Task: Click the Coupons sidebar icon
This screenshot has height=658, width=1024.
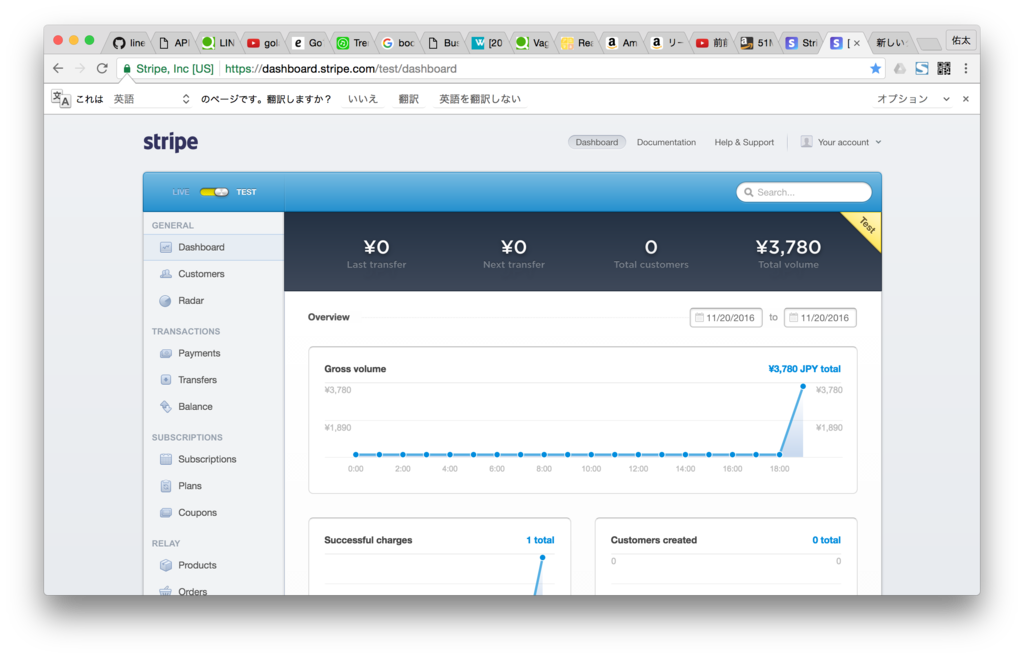Action: click(166, 513)
